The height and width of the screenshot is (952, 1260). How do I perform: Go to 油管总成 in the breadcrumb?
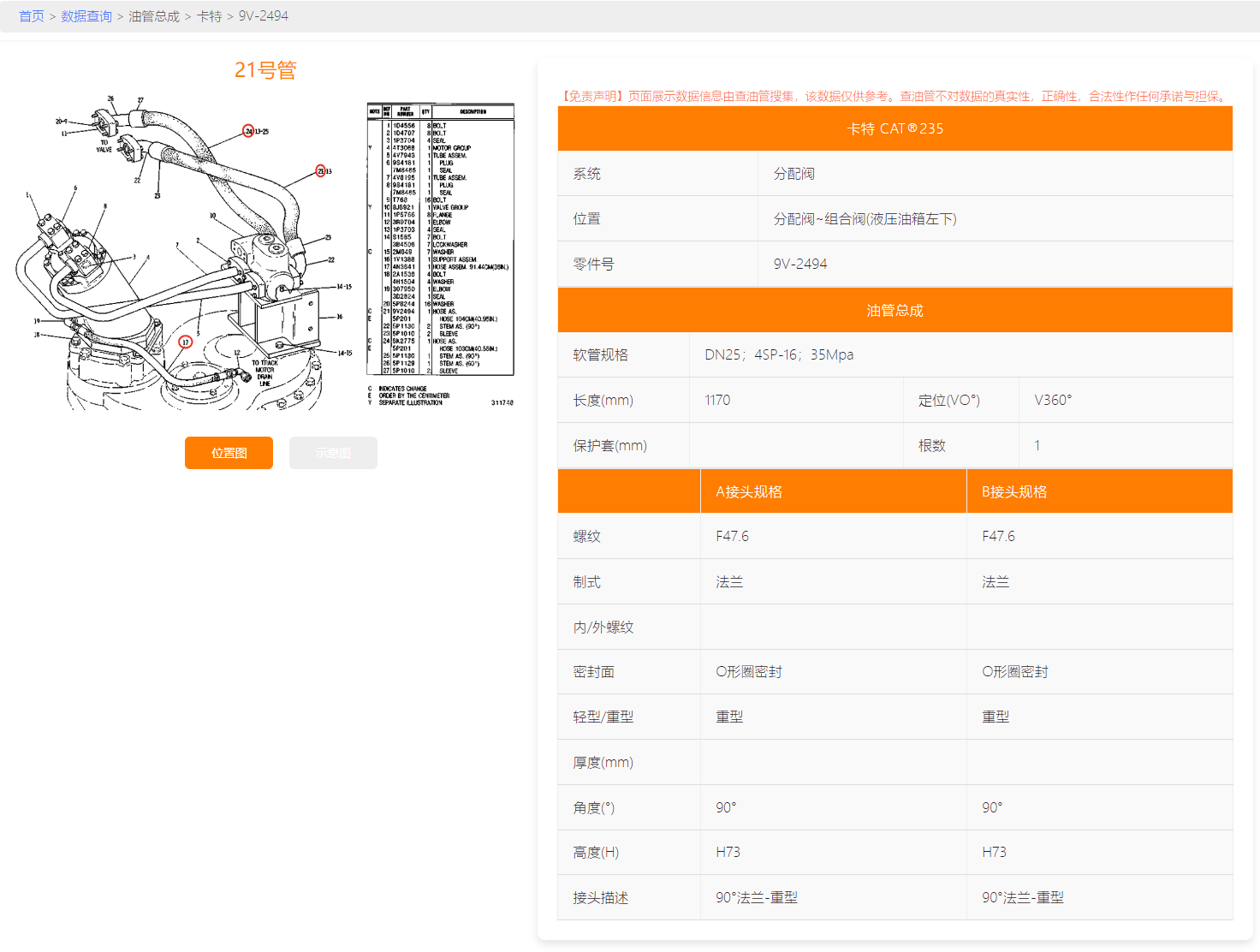154,16
